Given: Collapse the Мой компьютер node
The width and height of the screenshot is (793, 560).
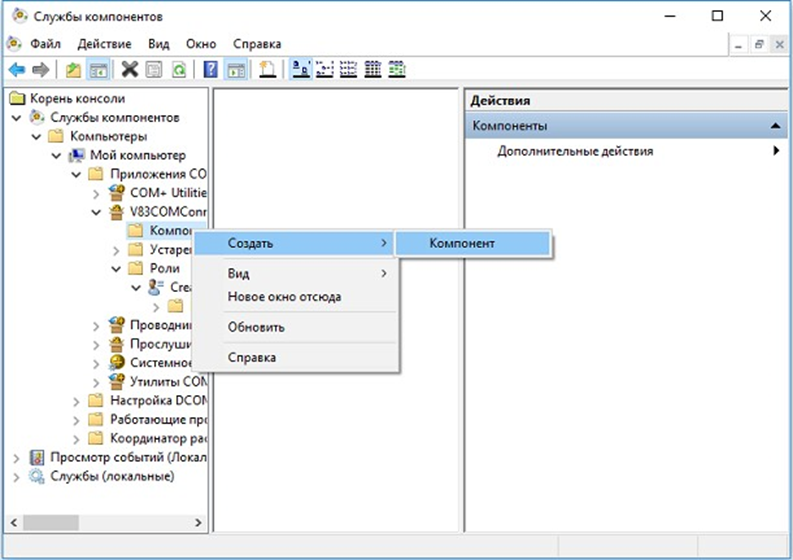Looking at the screenshot, I should (56, 156).
